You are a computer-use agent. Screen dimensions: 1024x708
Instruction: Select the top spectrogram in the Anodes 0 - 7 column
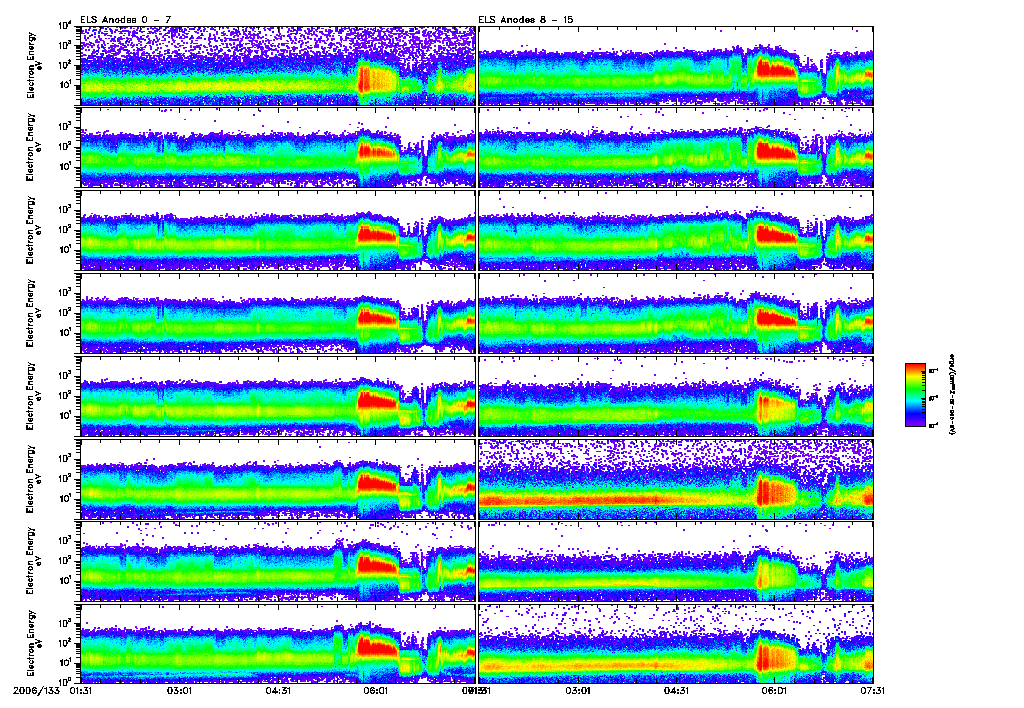(278, 65)
